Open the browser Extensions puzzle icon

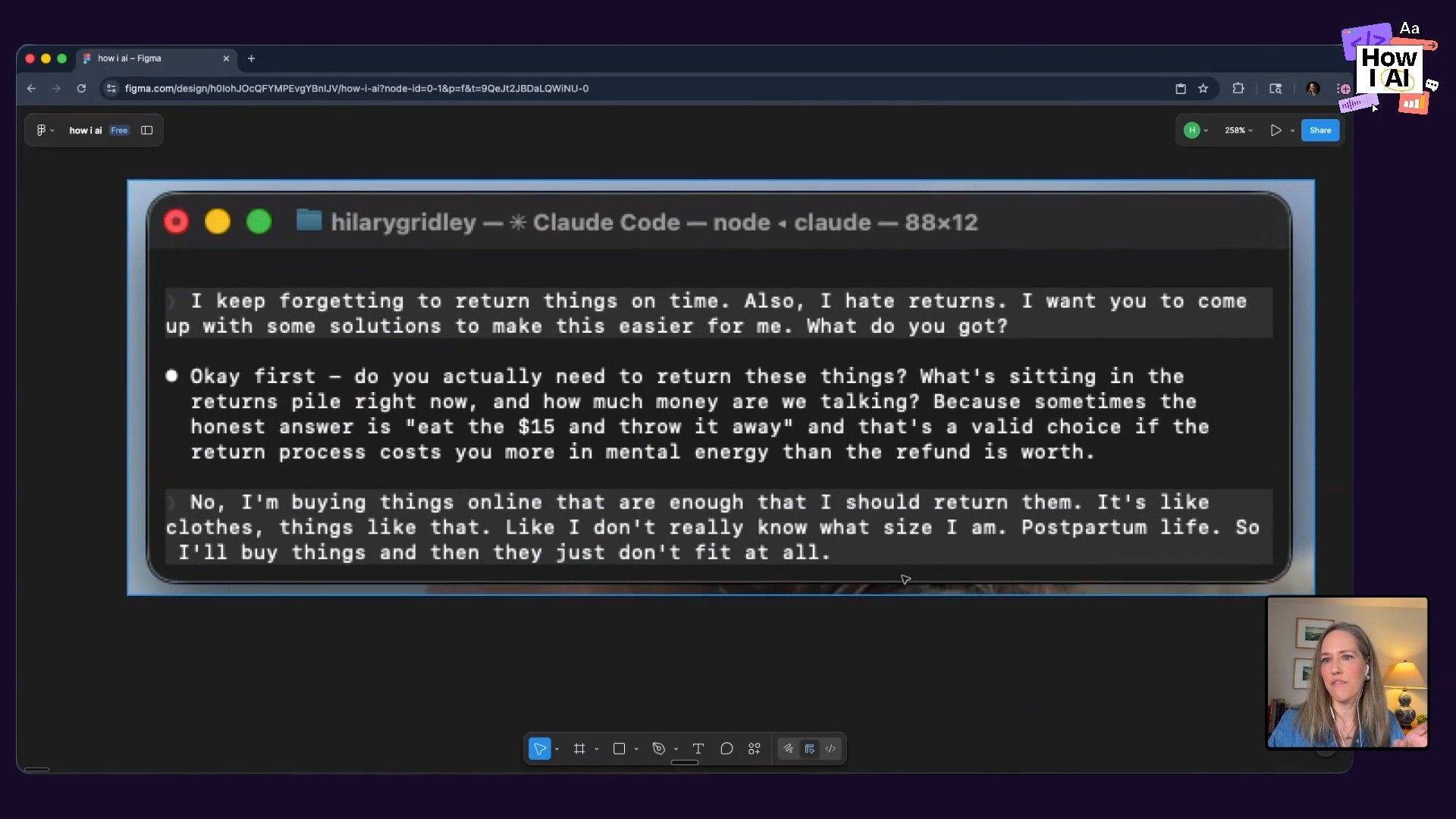(1238, 89)
